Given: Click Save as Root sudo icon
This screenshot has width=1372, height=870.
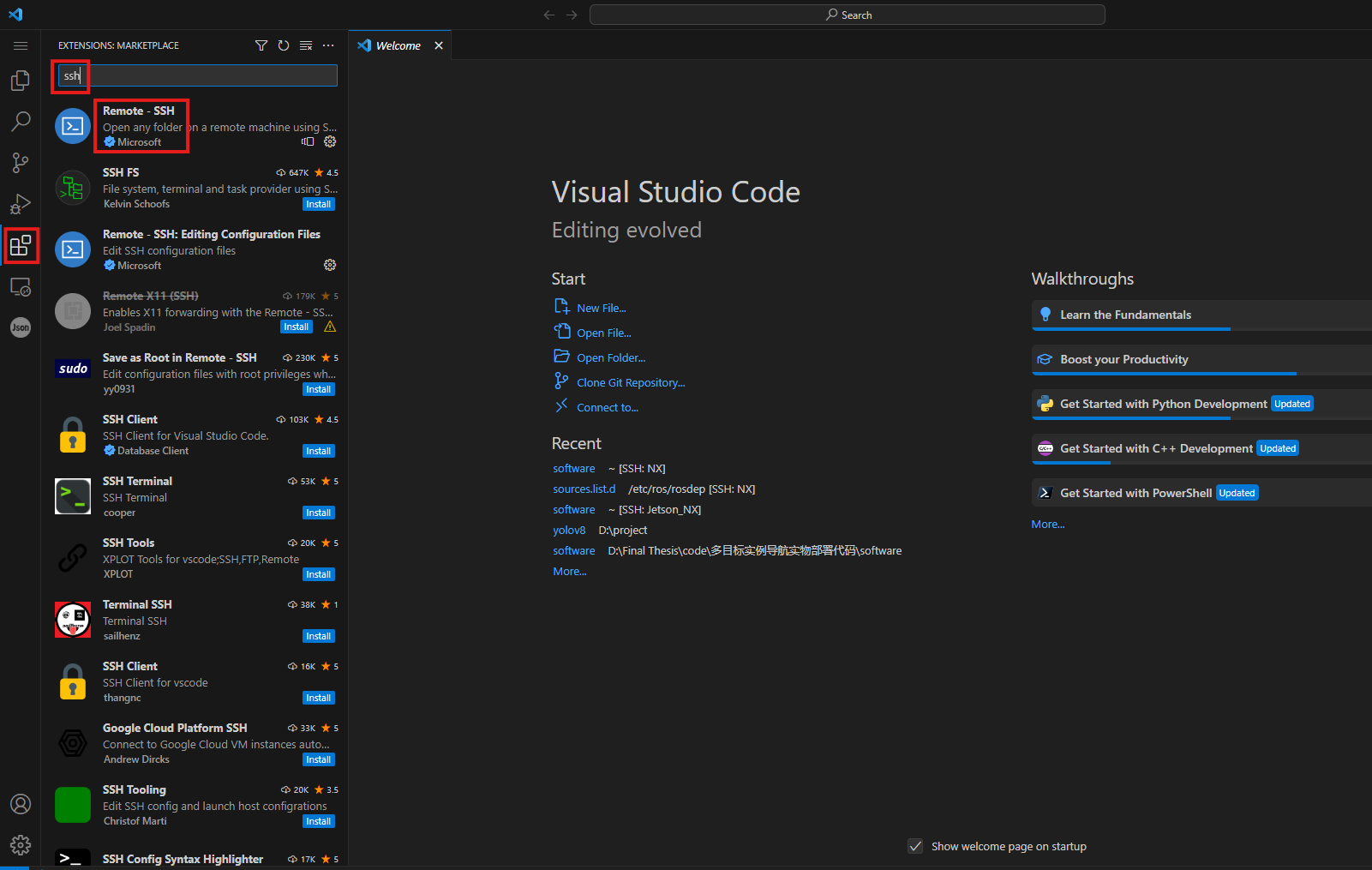Looking at the screenshot, I should coord(73,369).
